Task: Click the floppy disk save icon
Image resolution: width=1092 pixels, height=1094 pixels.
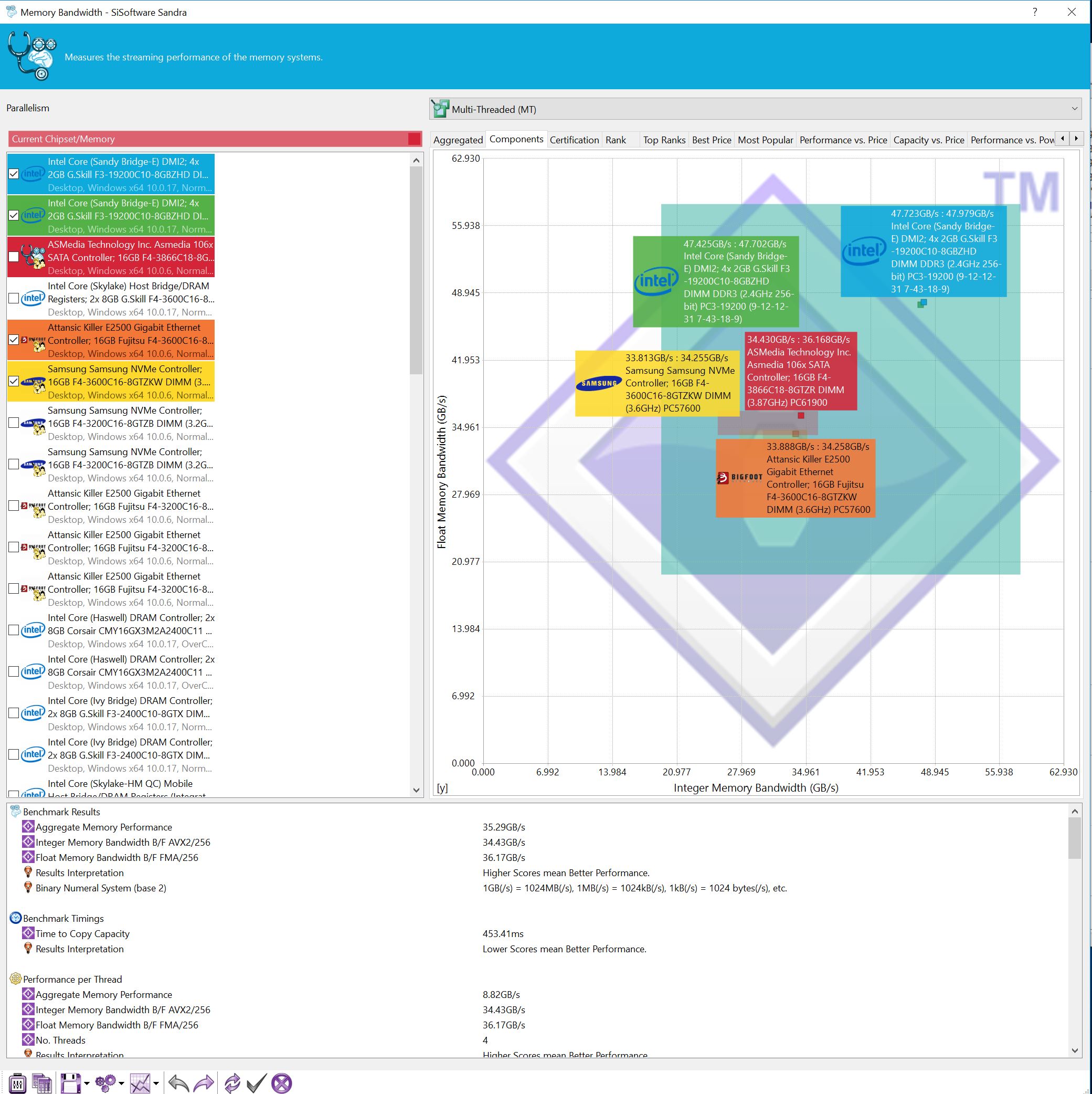Action: [x=70, y=1084]
